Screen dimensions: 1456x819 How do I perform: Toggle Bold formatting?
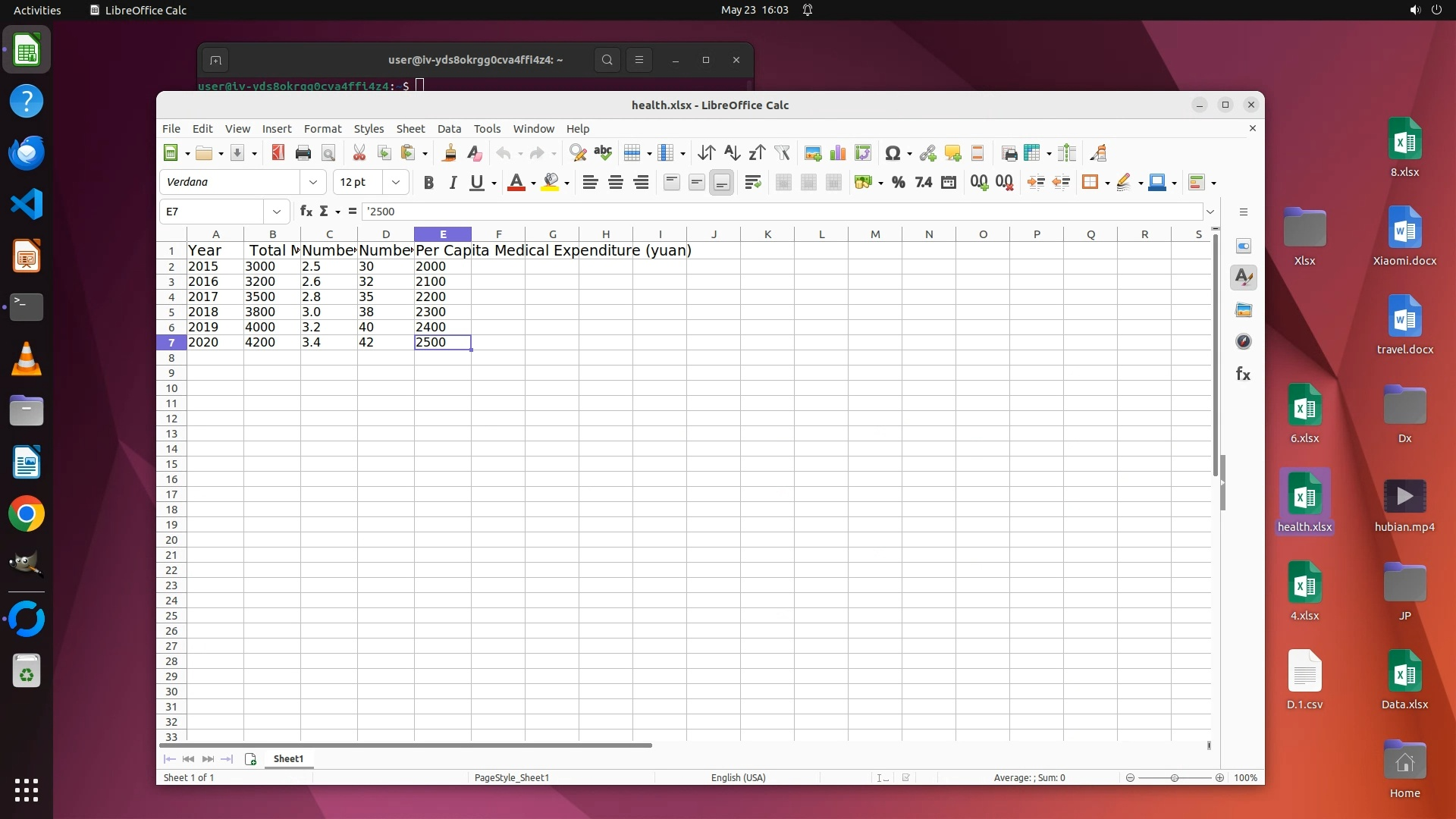point(428,182)
